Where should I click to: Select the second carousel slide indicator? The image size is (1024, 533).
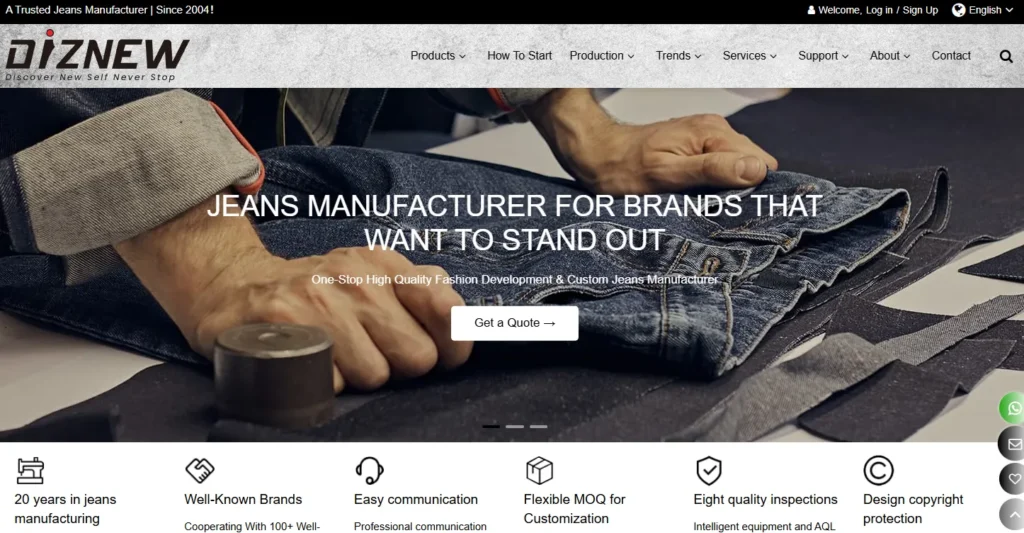click(x=515, y=427)
